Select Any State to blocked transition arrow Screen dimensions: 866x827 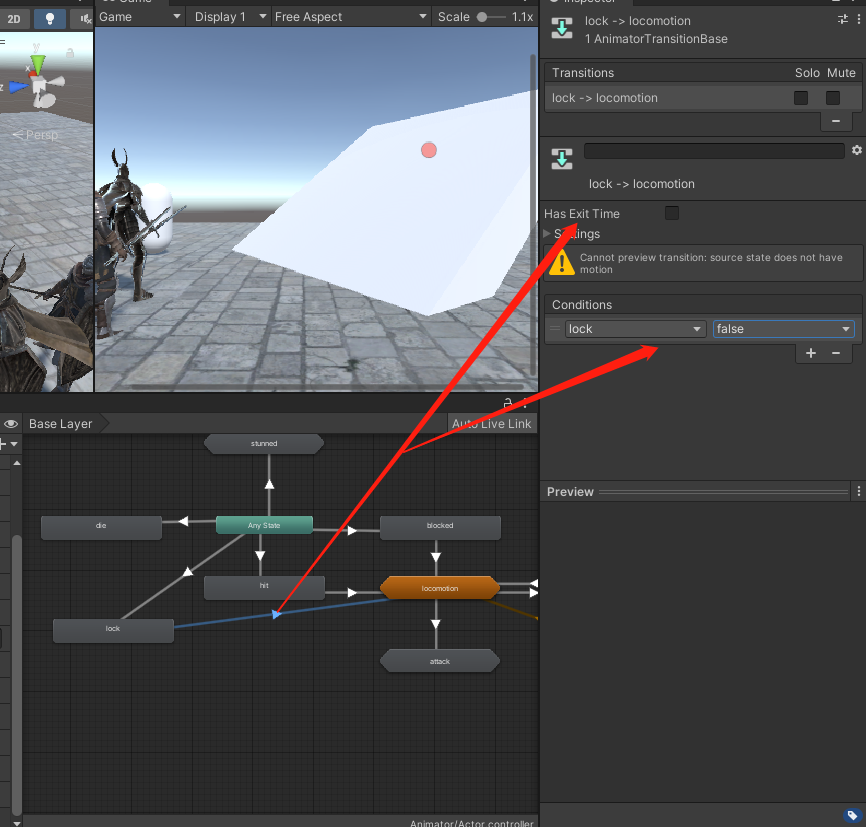click(352, 531)
